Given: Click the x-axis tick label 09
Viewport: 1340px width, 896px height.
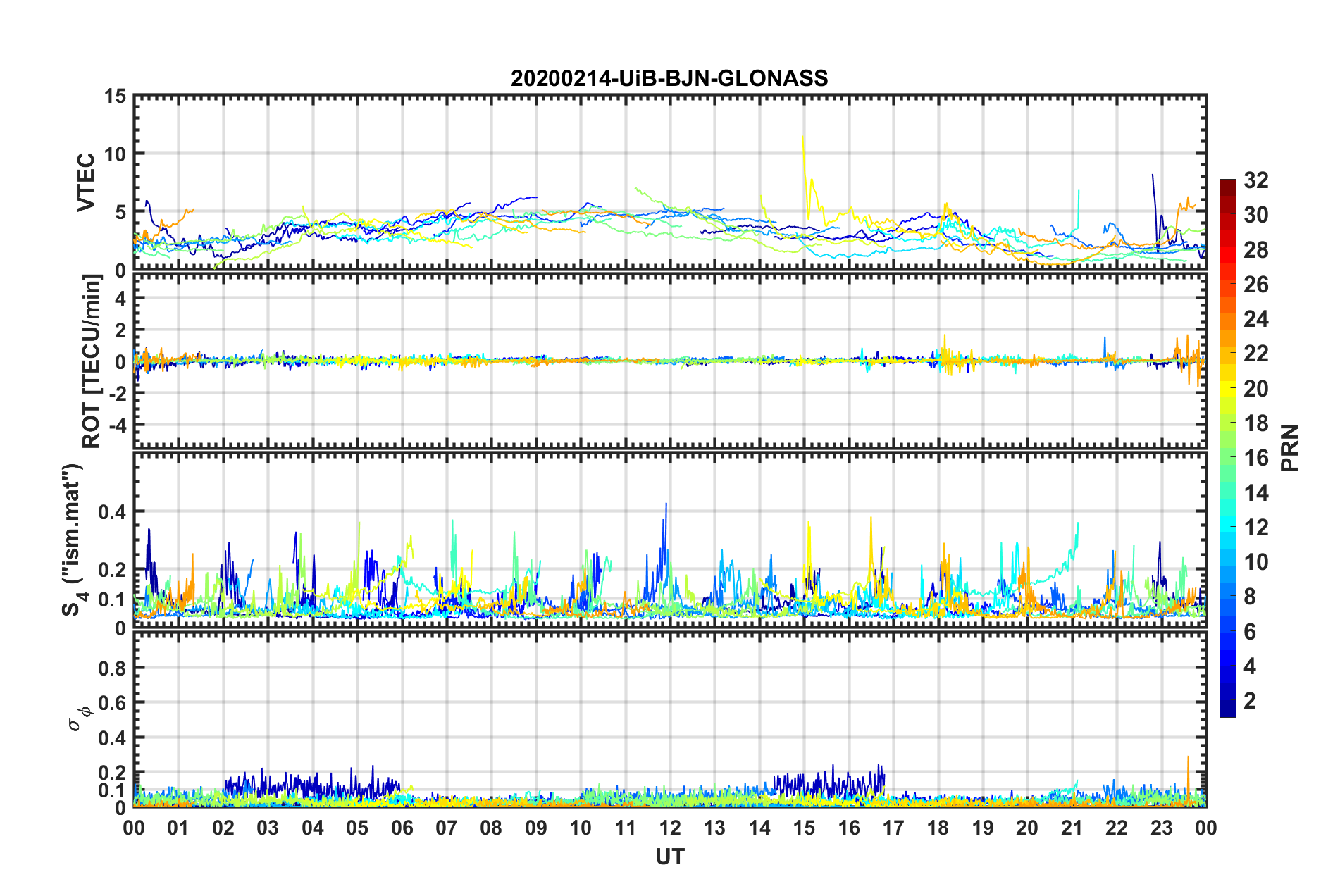Looking at the screenshot, I should (x=536, y=828).
